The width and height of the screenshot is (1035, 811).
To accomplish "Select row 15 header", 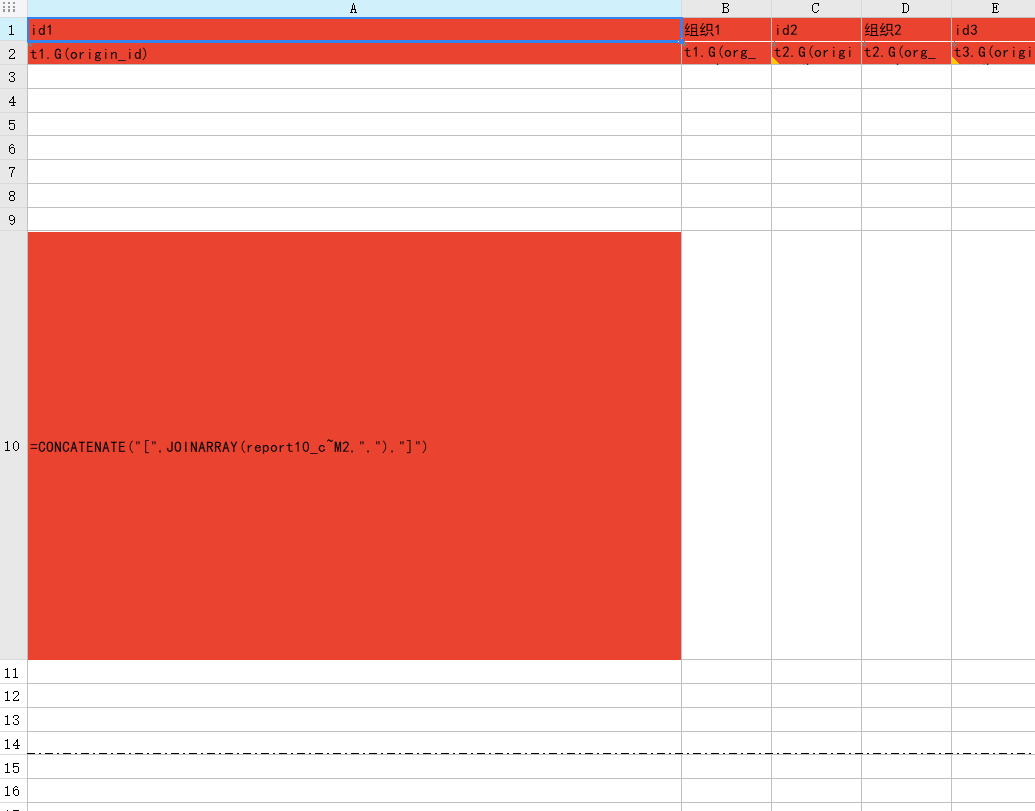I will click(x=13, y=767).
